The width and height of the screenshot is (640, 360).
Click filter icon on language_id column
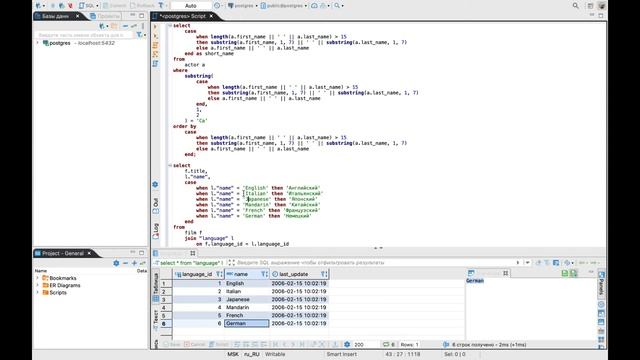[219, 274]
